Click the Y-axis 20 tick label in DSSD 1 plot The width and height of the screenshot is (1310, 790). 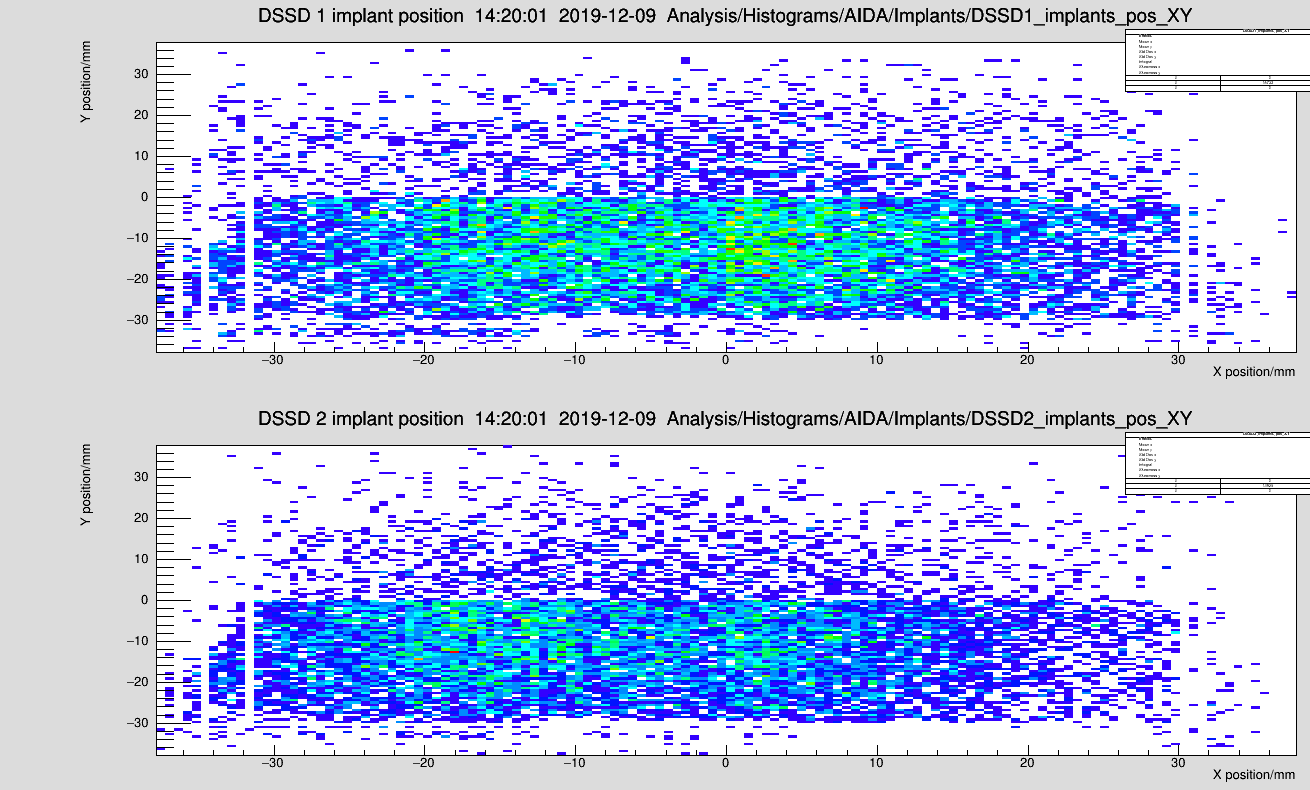[x=141, y=115]
